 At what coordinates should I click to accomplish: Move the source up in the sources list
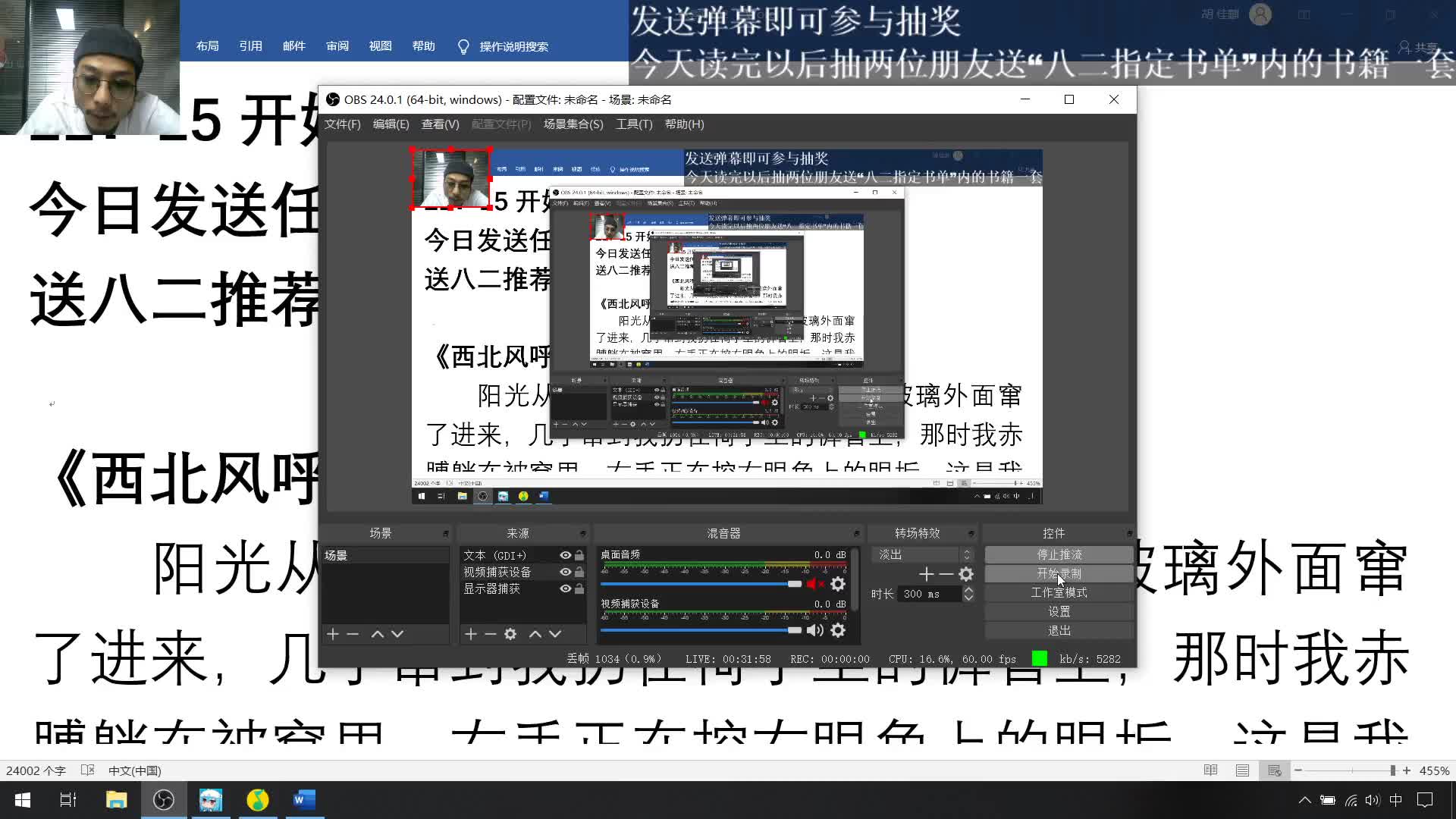click(x=535, y=634)
